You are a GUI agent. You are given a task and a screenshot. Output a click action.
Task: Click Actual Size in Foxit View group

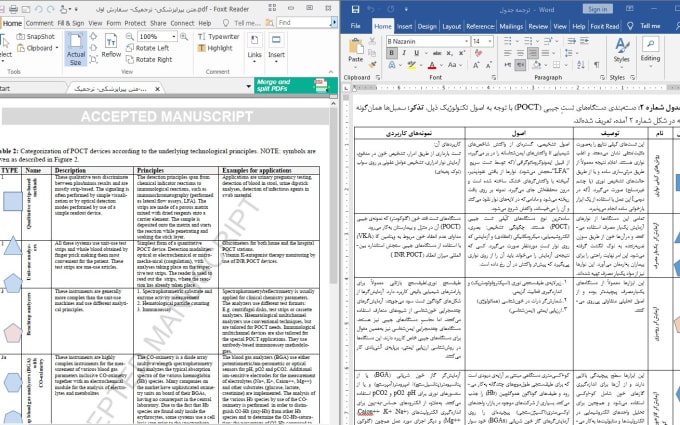coord(76,49)
